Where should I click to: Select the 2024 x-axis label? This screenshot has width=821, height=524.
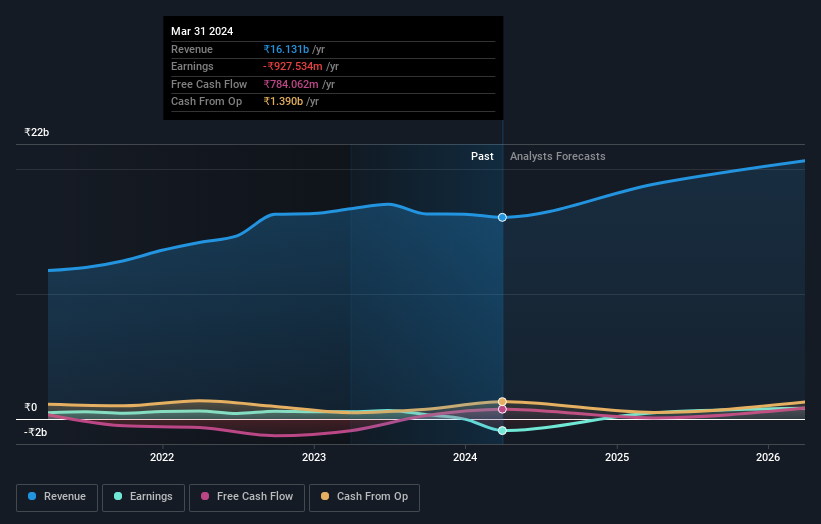point(465,458)
